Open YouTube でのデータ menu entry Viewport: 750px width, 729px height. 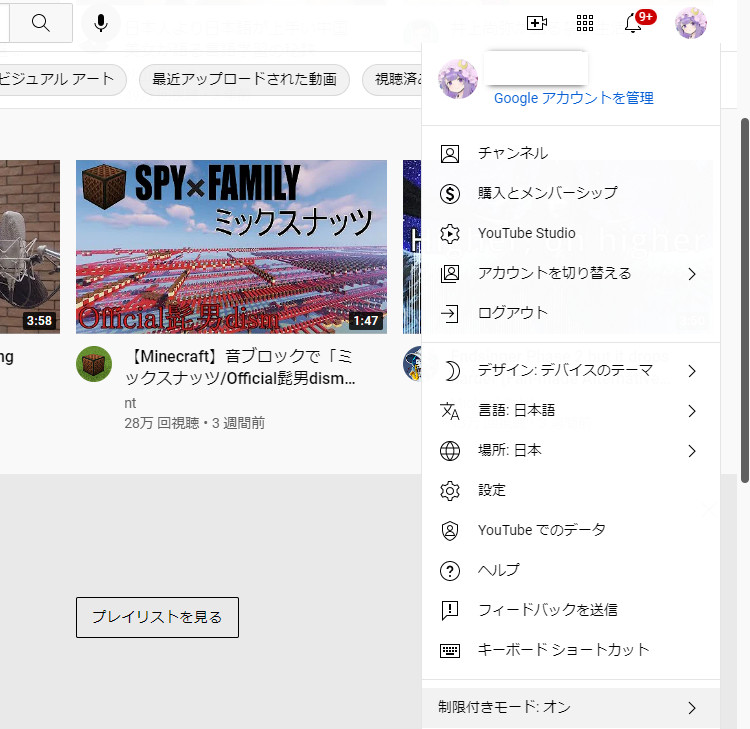[571, 530]
